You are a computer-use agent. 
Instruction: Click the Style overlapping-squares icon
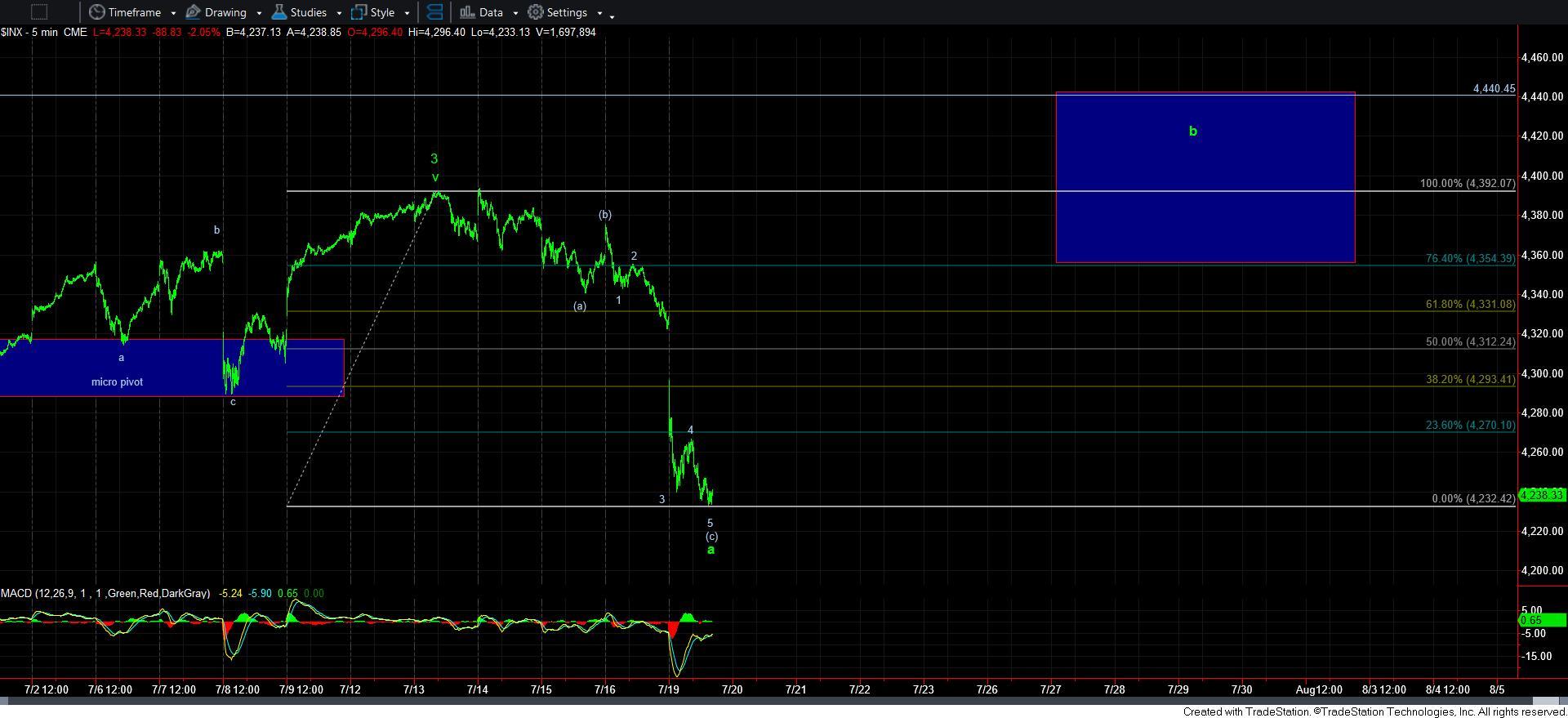[x=359, y=12]
